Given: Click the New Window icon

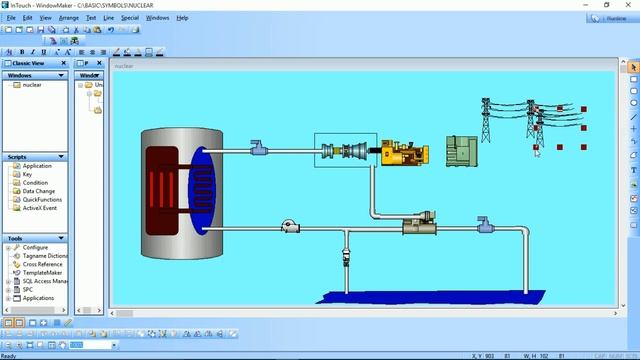Looking at the screenshot, I should click(8, 30).
